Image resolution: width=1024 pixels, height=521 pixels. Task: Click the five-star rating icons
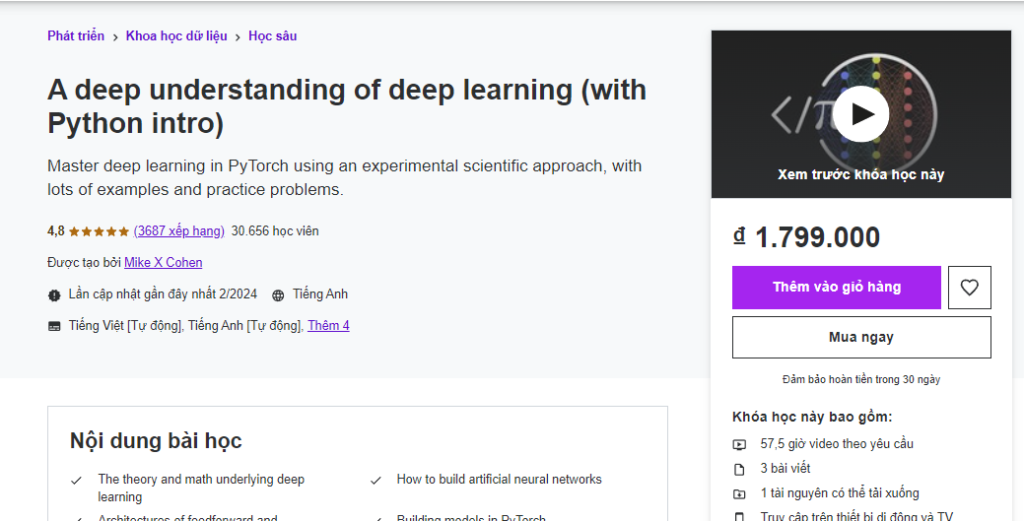[99, 232]
